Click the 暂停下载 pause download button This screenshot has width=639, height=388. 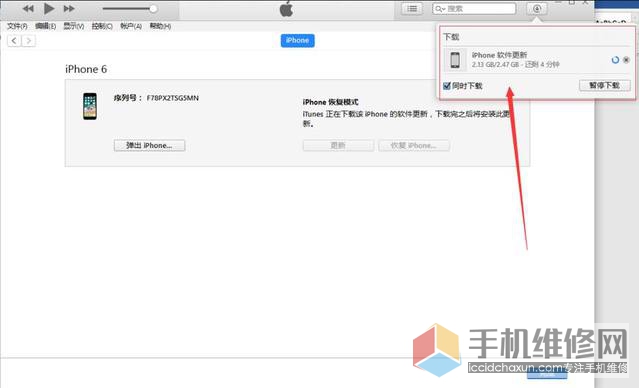[605, 85]
